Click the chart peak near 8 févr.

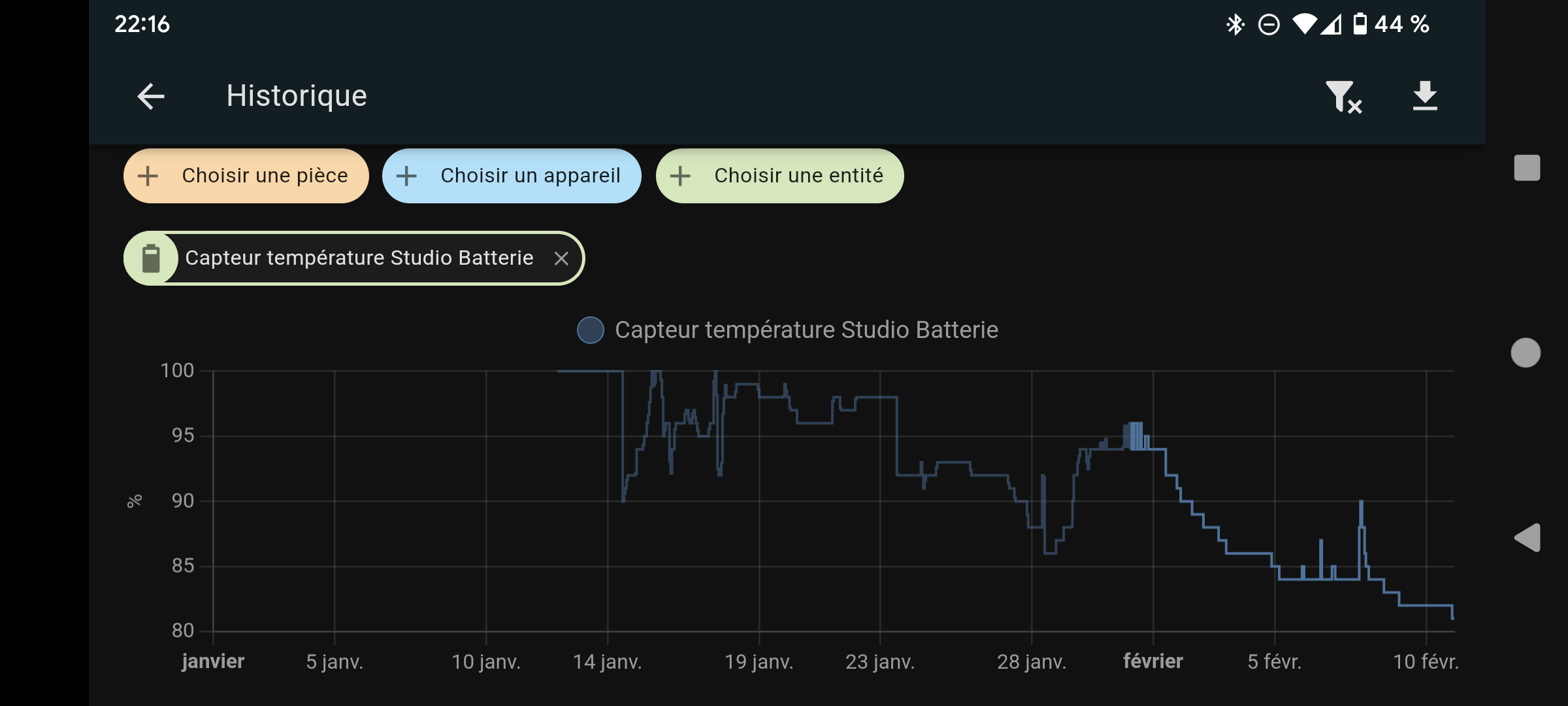point(1361,502)
